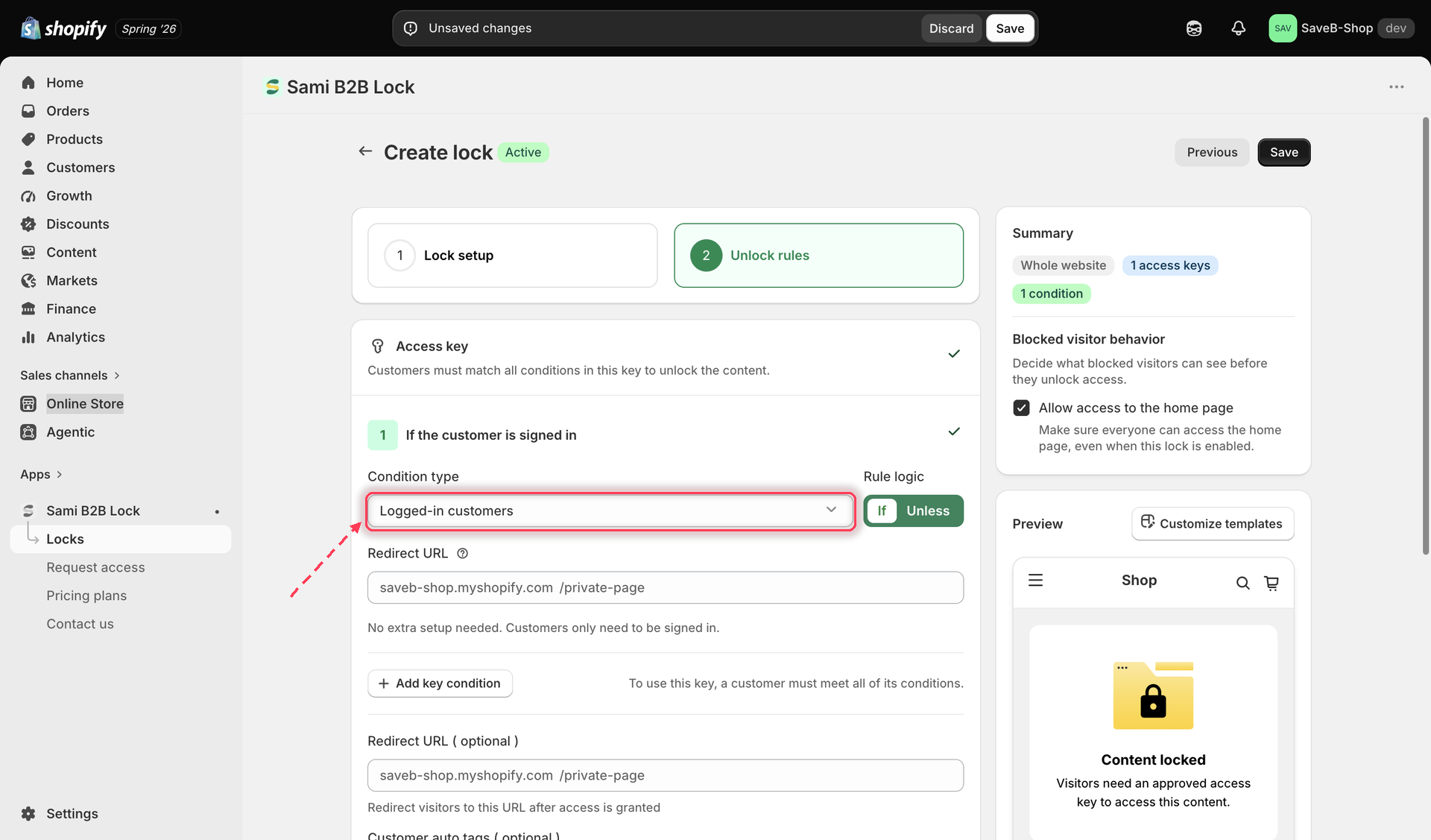Image resolution: width=1431 pixels, height=840 pixels.
Task: Click the hamburger menu in Shop preview
Action: pyautogui.click(x=1035, y=580)
